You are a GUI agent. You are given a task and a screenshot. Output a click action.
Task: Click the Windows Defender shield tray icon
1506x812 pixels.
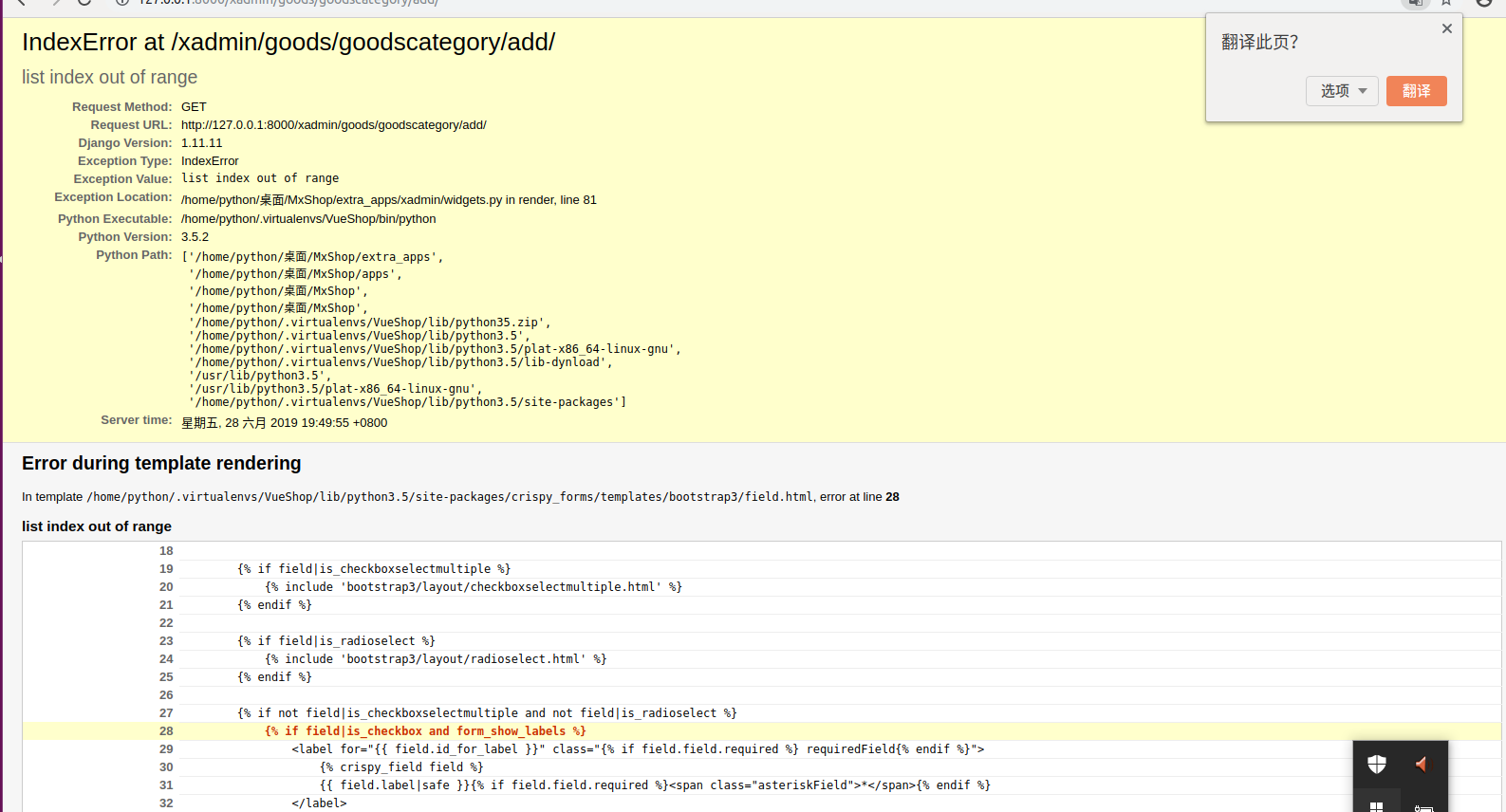(1377, 764)
